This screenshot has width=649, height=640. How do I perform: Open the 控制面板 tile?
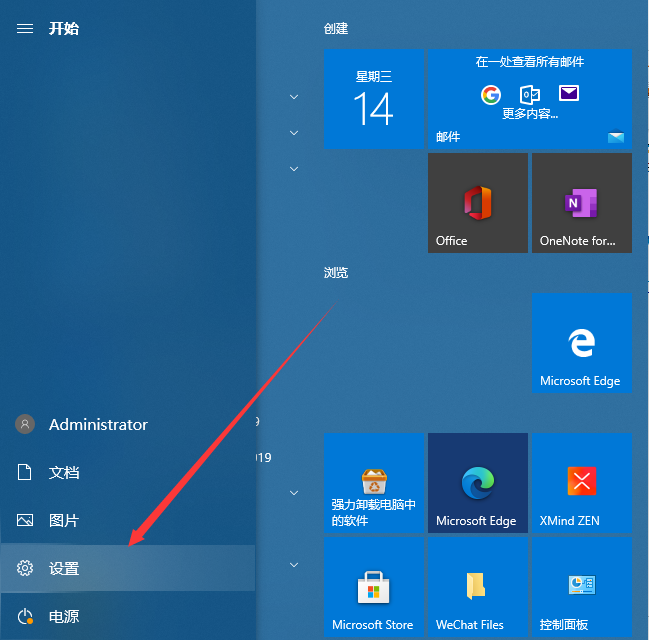coord(581,587)
